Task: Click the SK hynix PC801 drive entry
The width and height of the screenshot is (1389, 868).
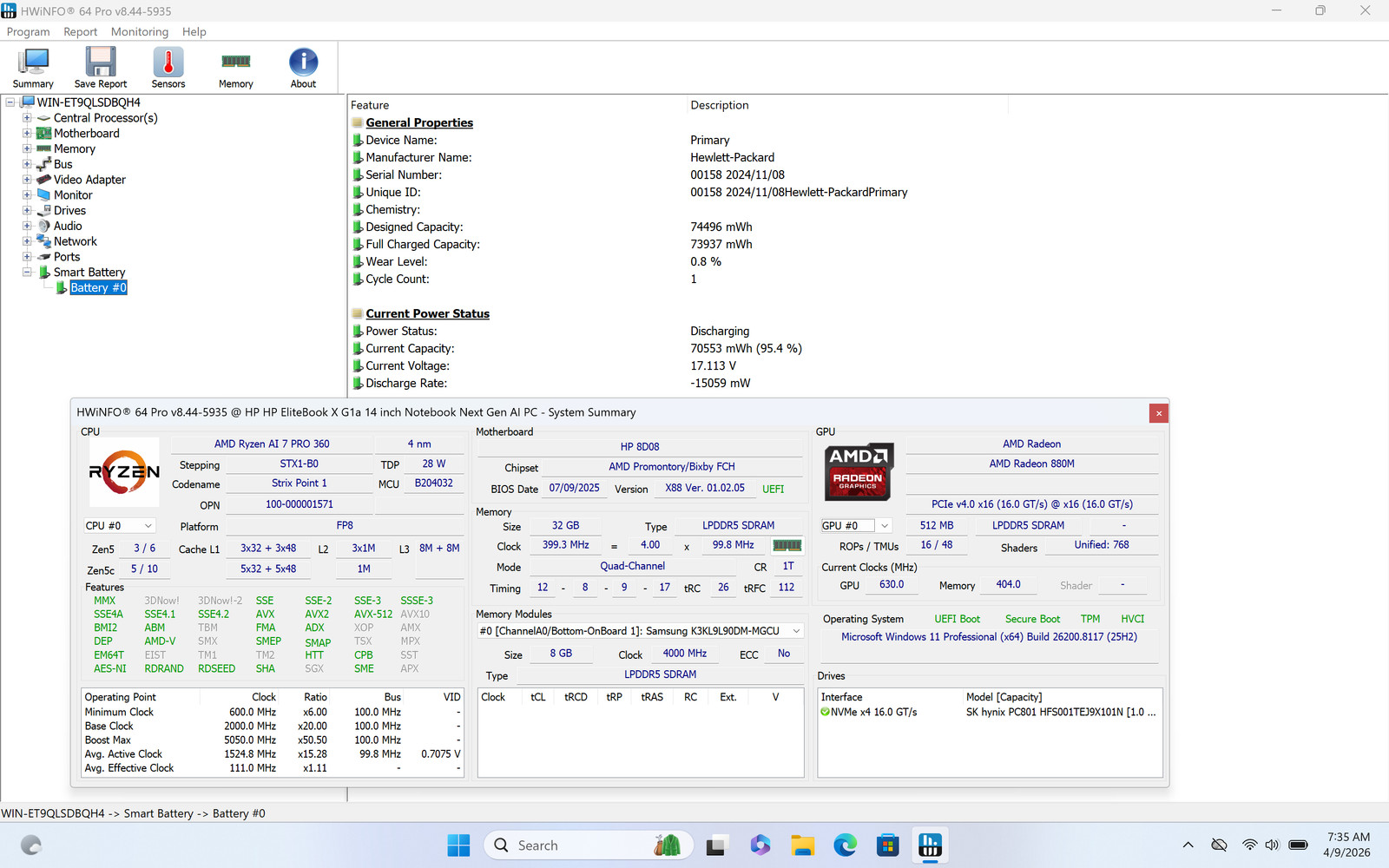Action: tap(1061, 713)
